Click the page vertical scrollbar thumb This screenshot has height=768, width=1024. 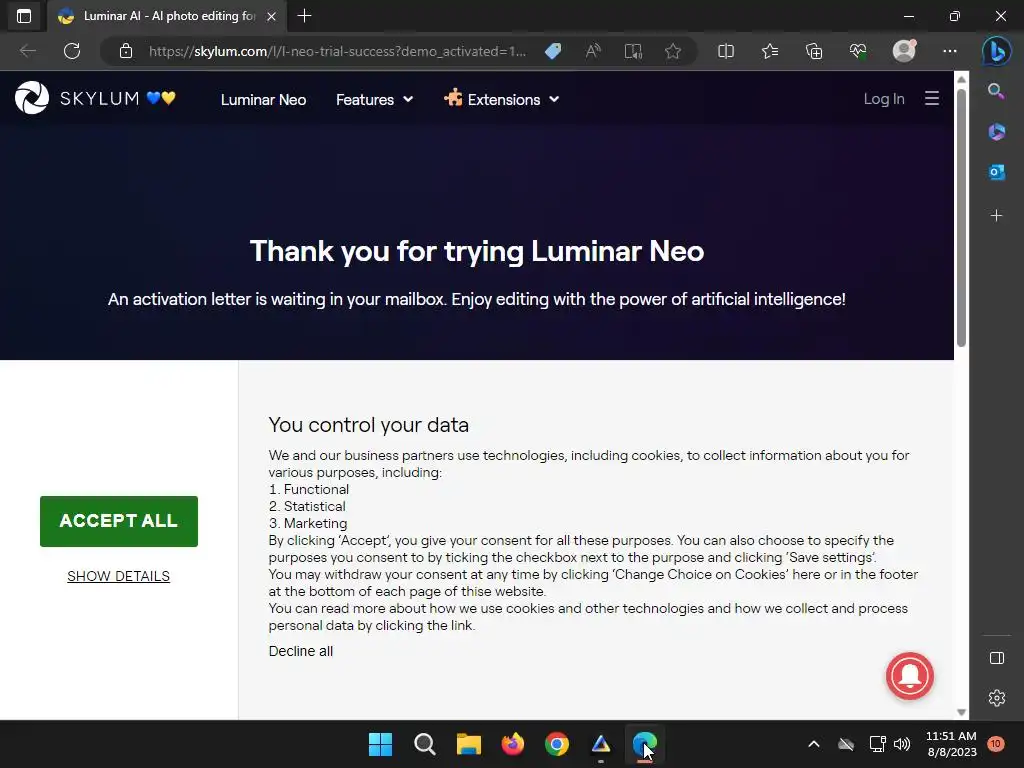pos(961,217)
